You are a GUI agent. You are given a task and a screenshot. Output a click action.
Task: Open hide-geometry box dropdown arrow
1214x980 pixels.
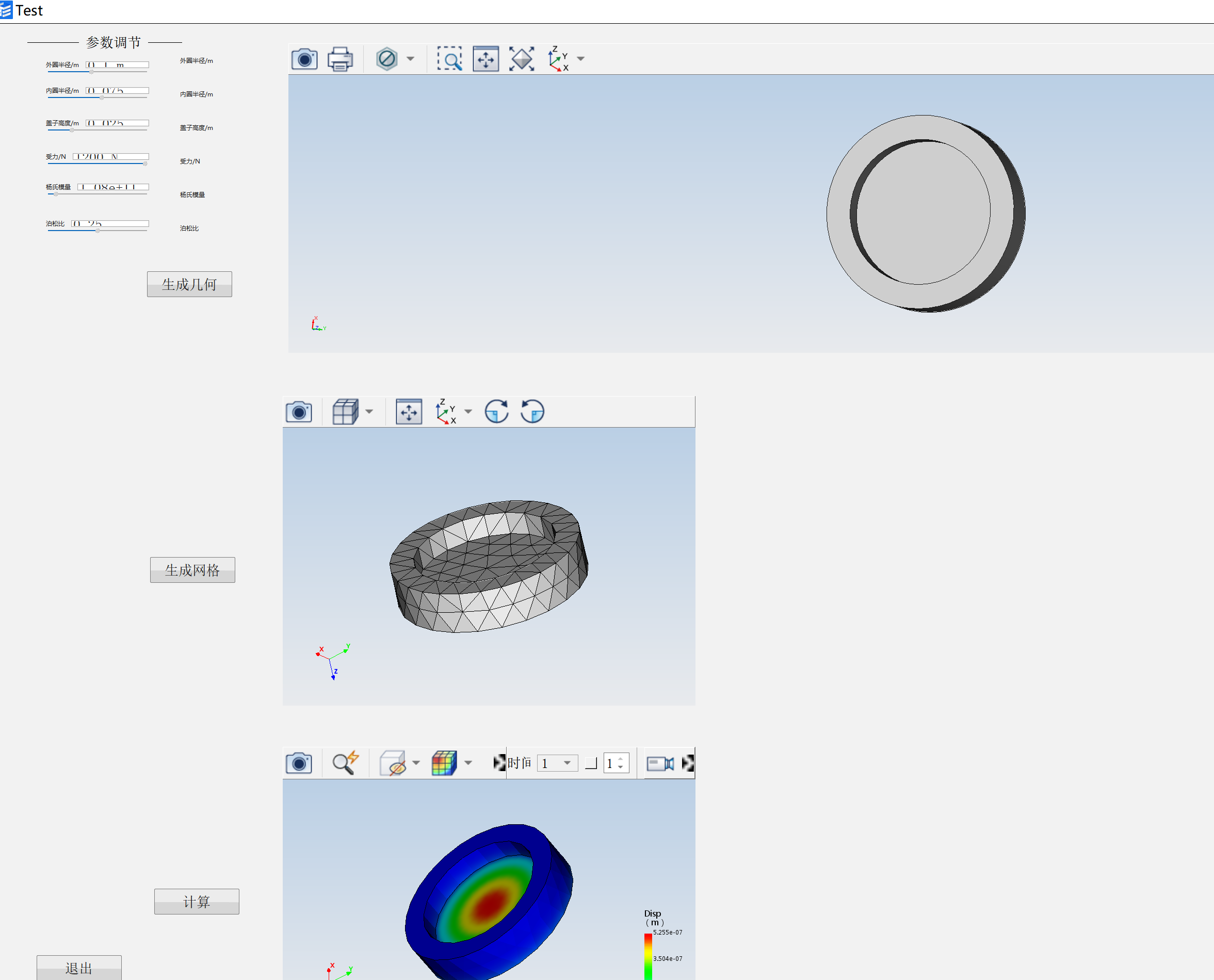[416, 763]
